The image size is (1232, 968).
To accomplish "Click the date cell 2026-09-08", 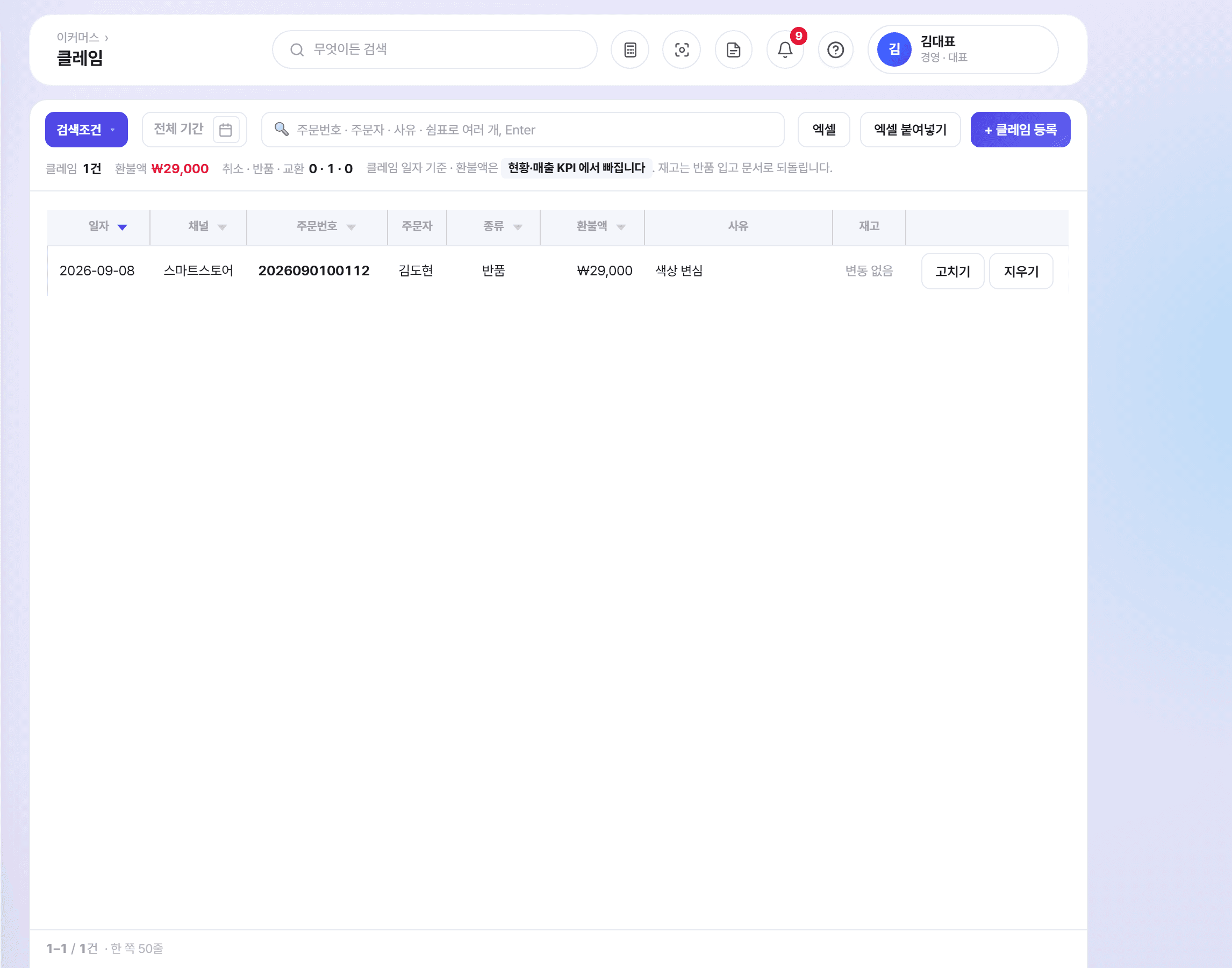I will tap(97, 271).
